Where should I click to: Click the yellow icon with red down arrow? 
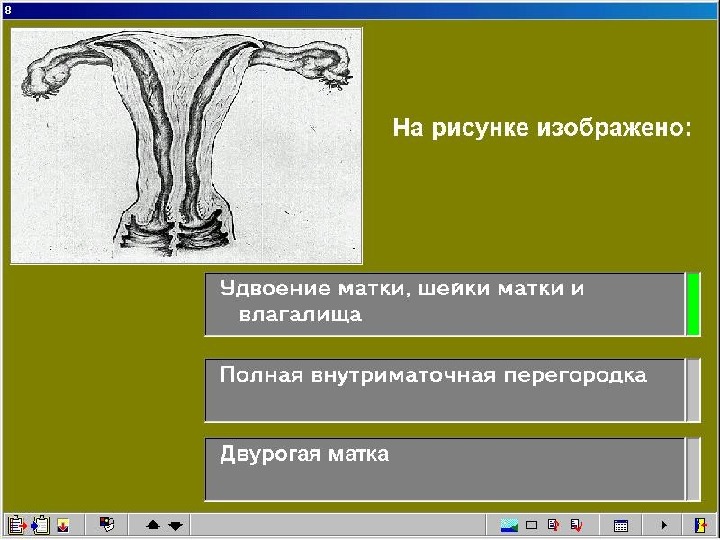[63, 525]
